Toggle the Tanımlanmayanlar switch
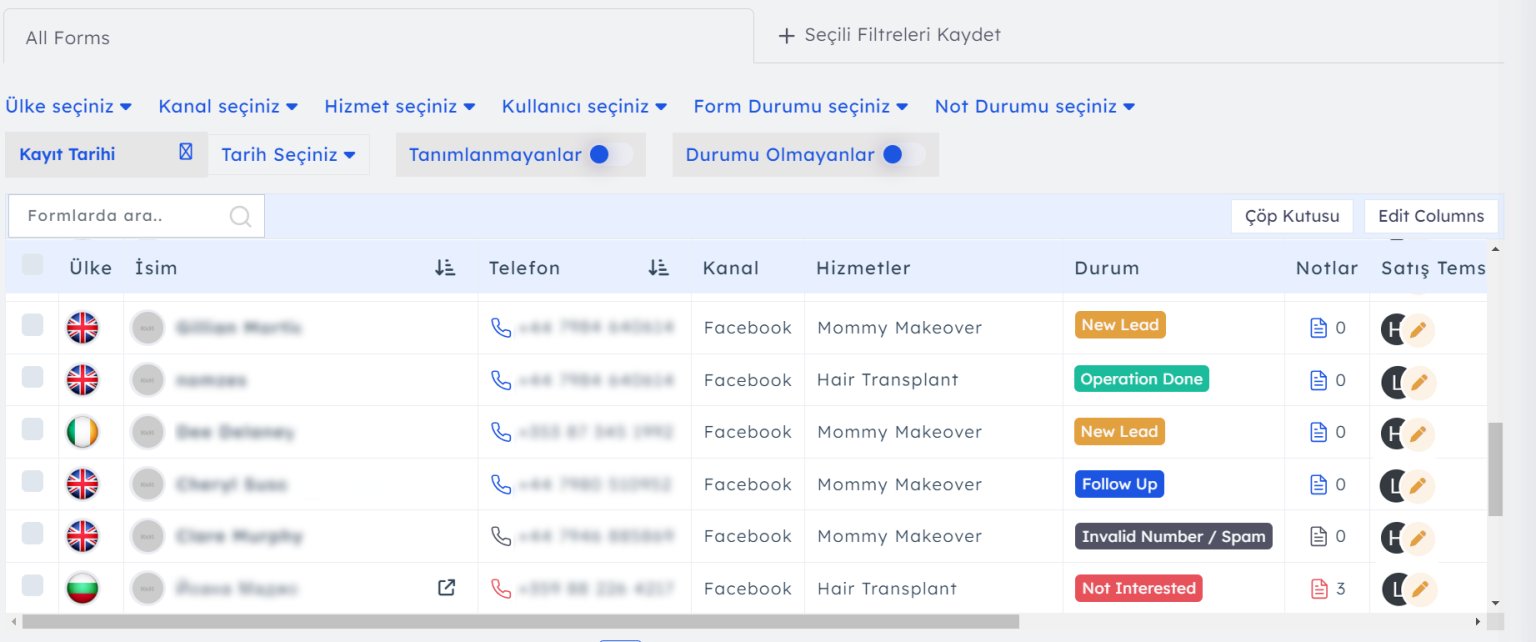Image resolution: width=1536 pixels, height=642 pixels. click(x=609, y=155)
